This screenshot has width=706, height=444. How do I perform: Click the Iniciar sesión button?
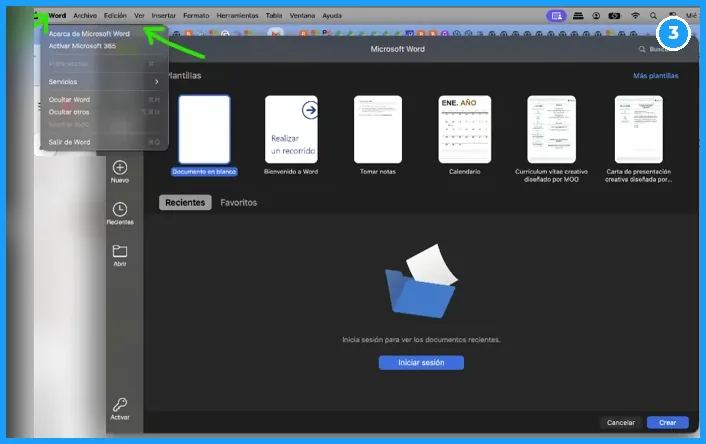click(x=421, y=362)
